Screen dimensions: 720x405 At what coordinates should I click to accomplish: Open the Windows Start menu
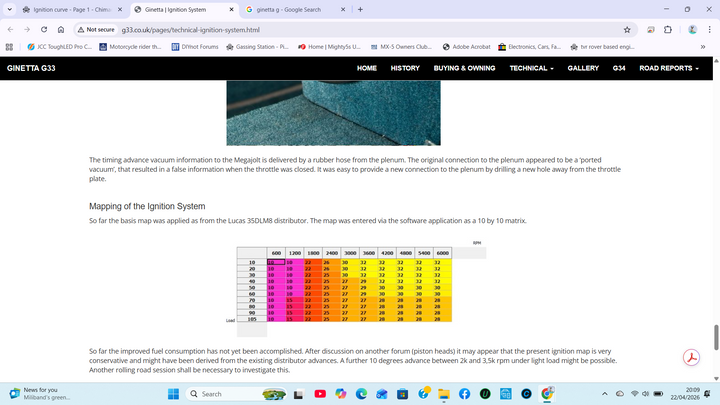pyautogui.click(x=171, y=394)
